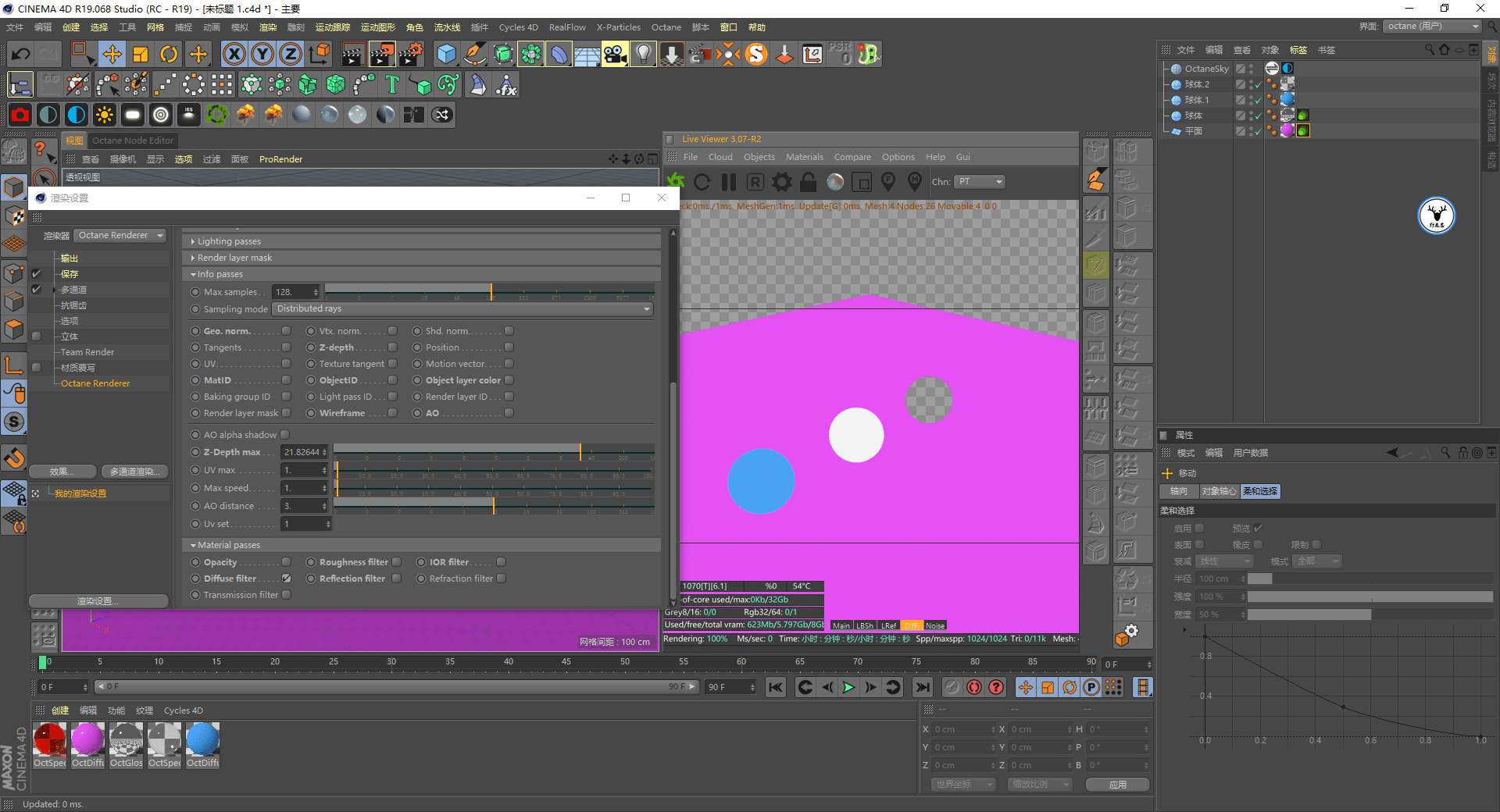Screen dimensions: 1500x812
Task: Click the Undo arrow icon
Action: pos(21,54)
